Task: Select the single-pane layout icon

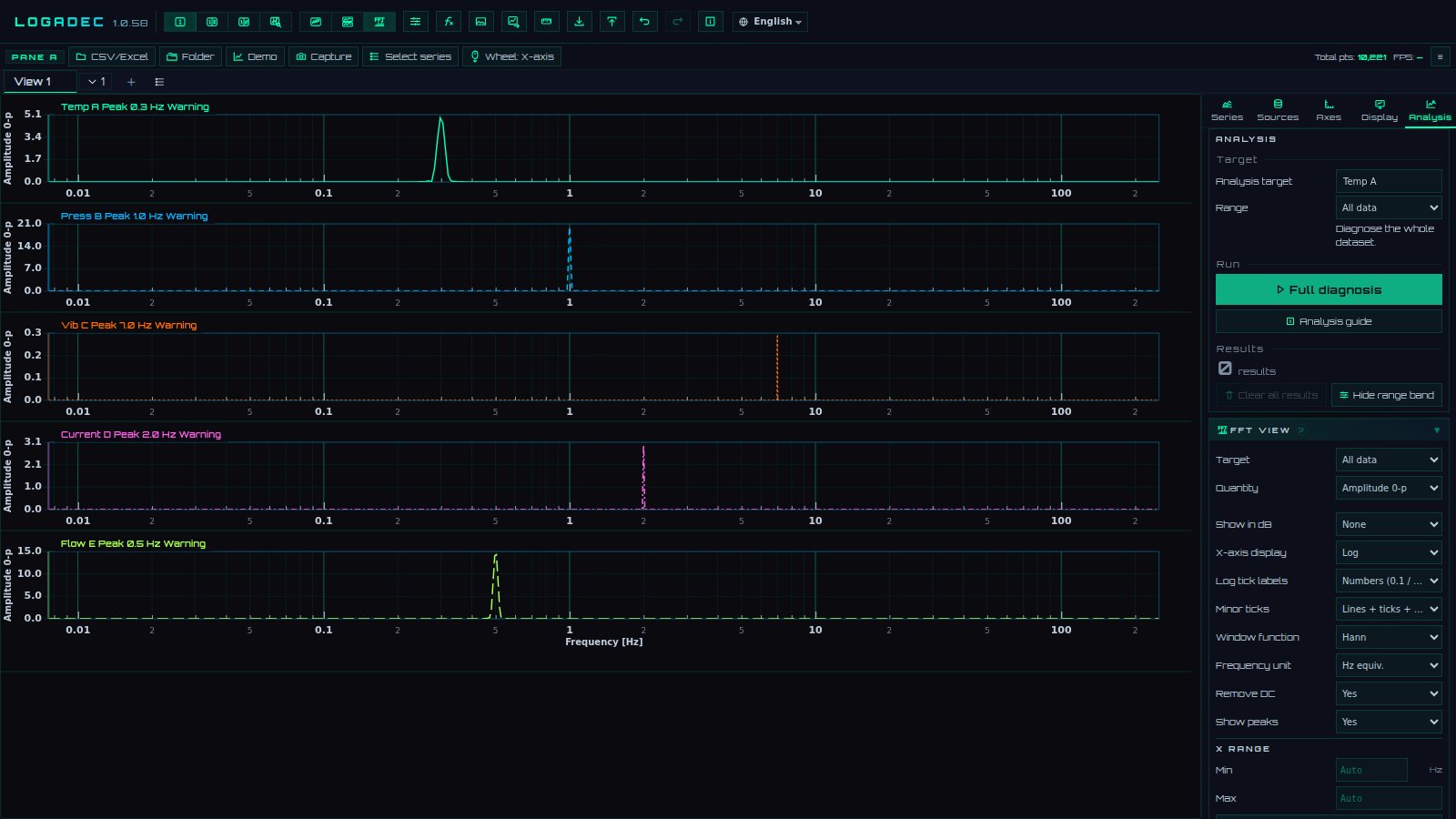Action: pyautogui.click(x=180, y=22)
